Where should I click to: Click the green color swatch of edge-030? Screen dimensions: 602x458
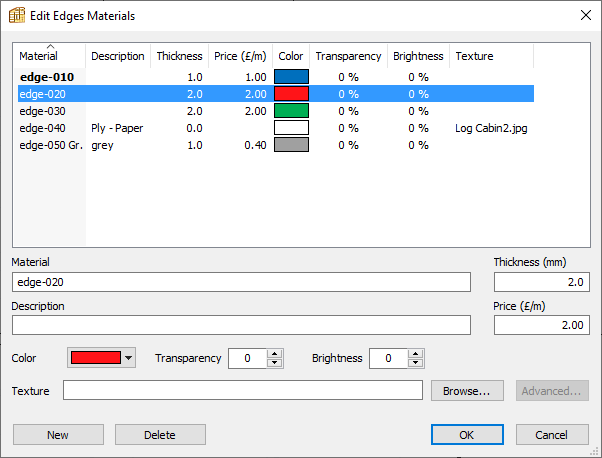pyautogui.click(x=291, y=111)
